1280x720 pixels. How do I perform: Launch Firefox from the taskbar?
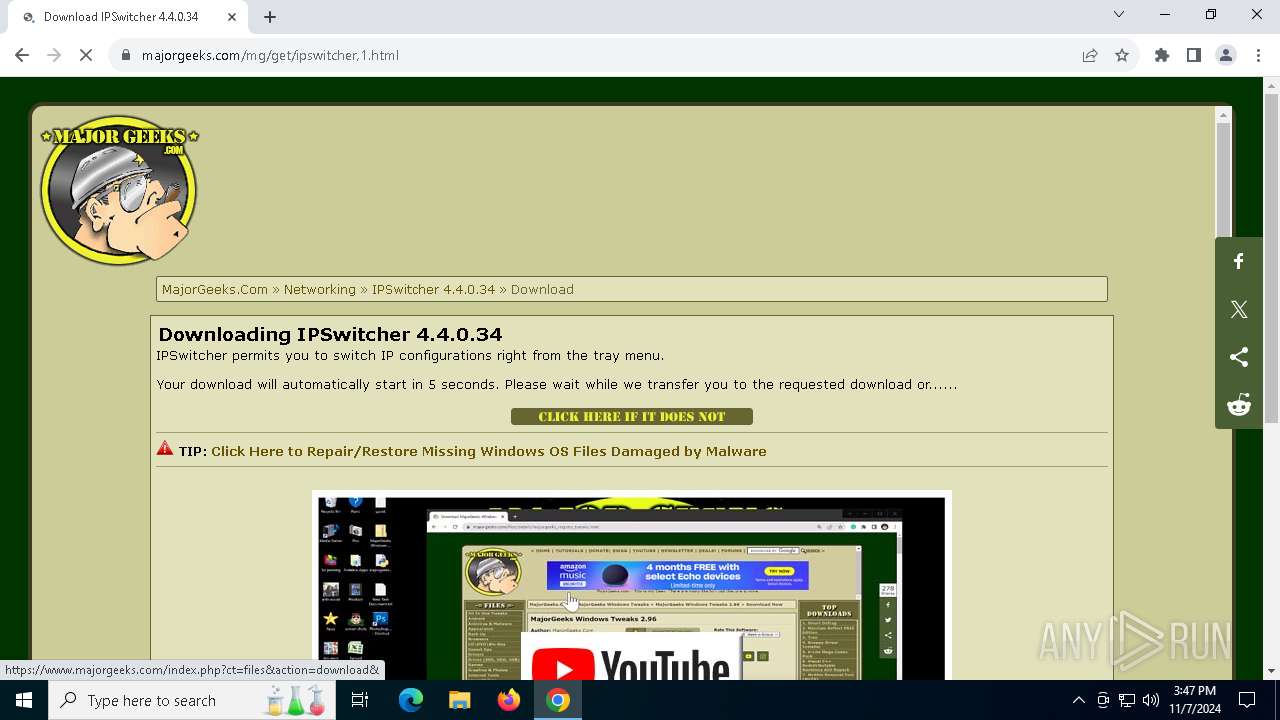[509, 700]
